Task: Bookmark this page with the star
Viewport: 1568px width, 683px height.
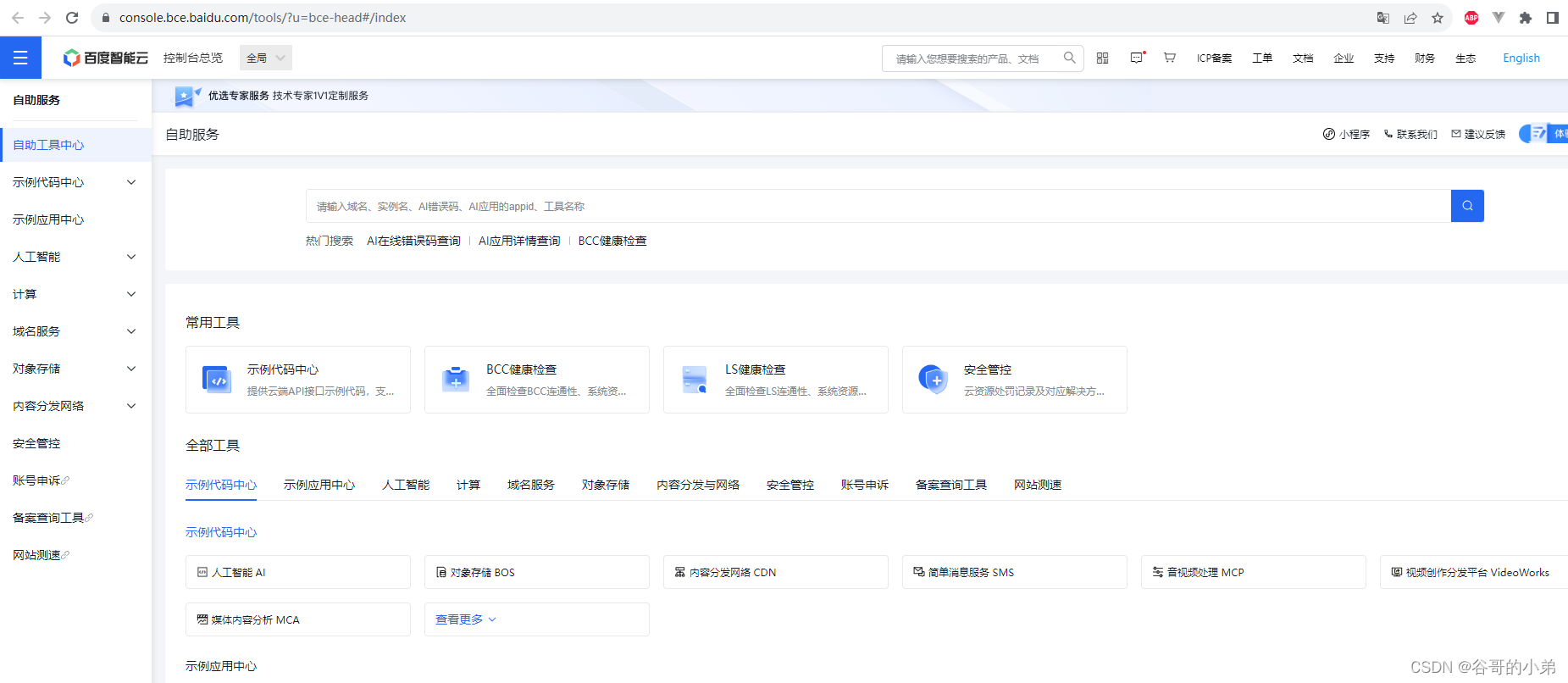Action: 1438,18
